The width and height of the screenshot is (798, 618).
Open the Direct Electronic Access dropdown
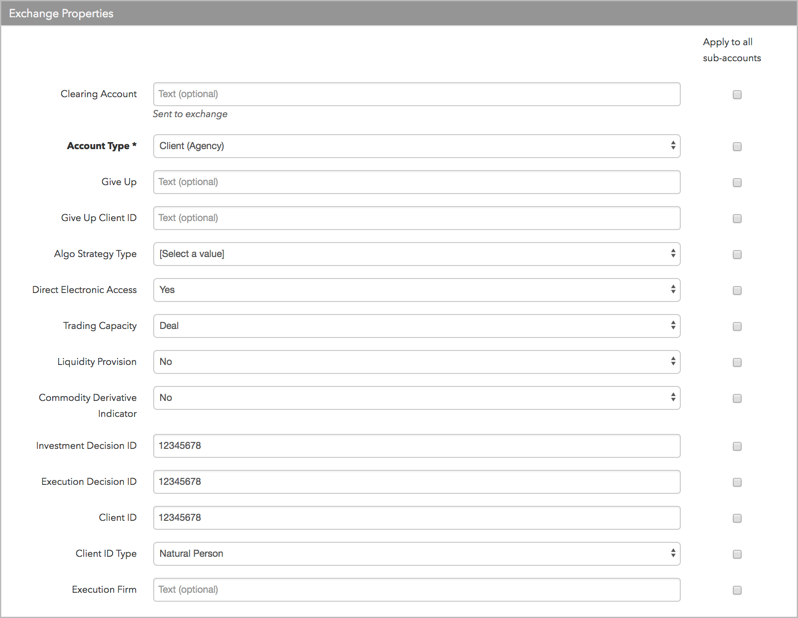417,290
